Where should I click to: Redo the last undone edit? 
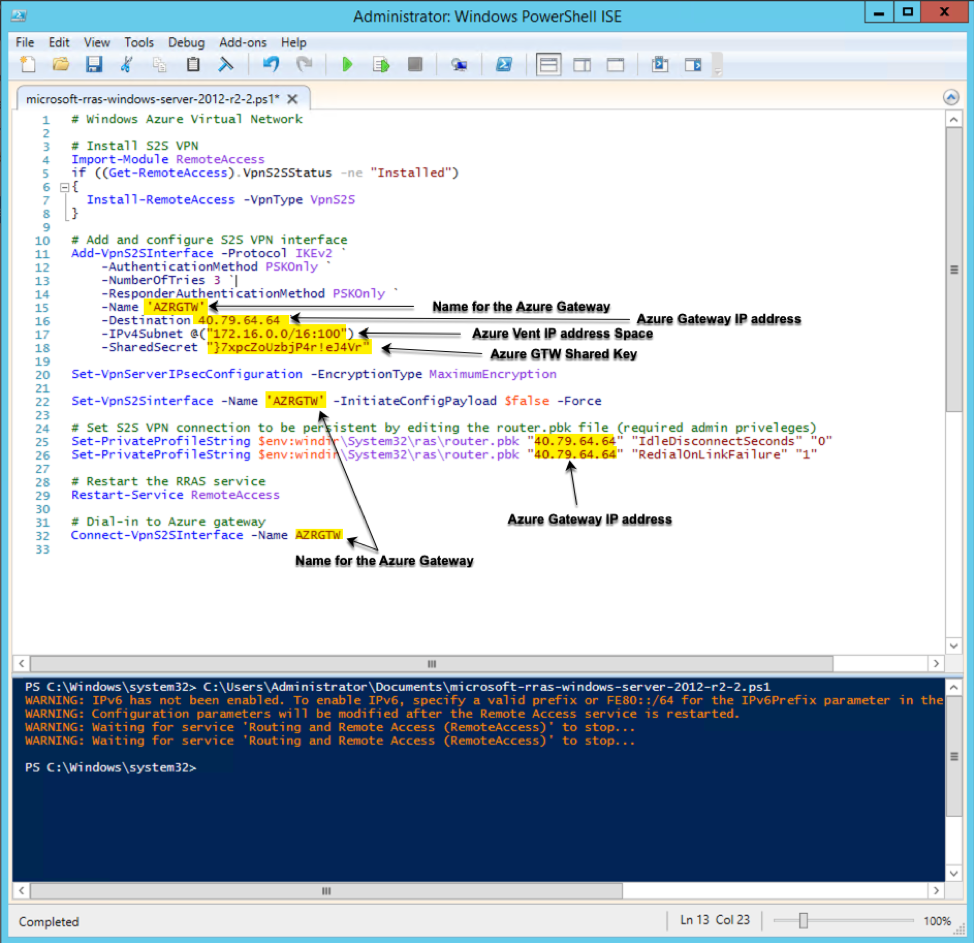point(304,65)
